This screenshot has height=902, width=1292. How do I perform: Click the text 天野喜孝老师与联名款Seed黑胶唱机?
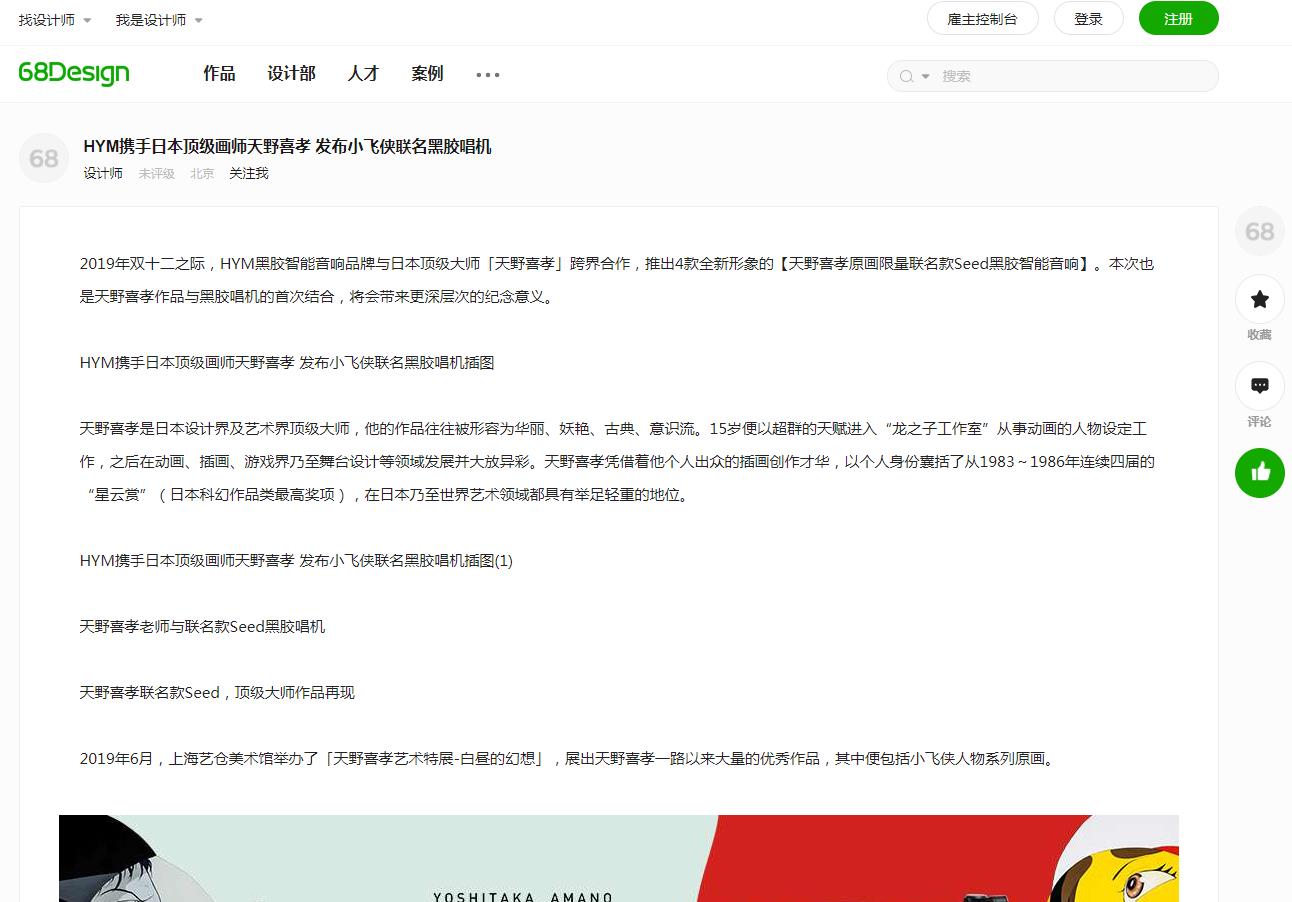[x=202, y=626]
